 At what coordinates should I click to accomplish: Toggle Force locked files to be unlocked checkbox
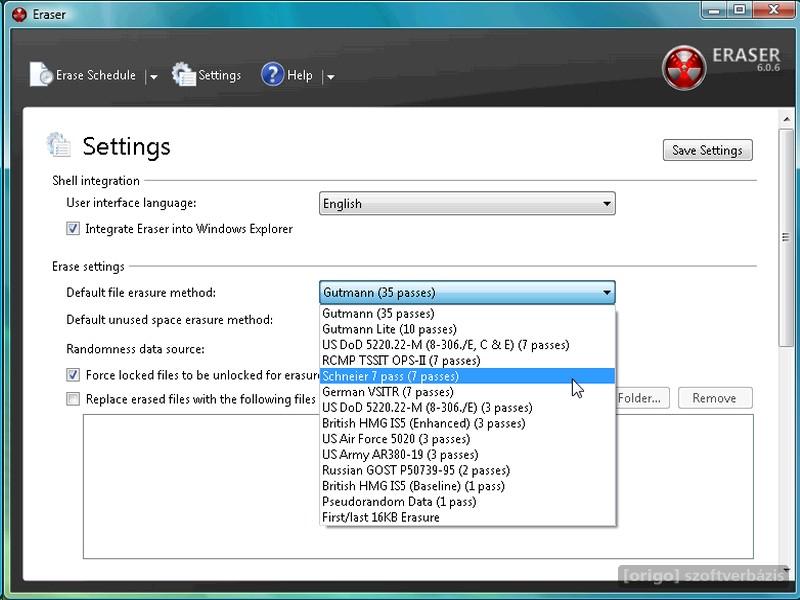(73, 375)
